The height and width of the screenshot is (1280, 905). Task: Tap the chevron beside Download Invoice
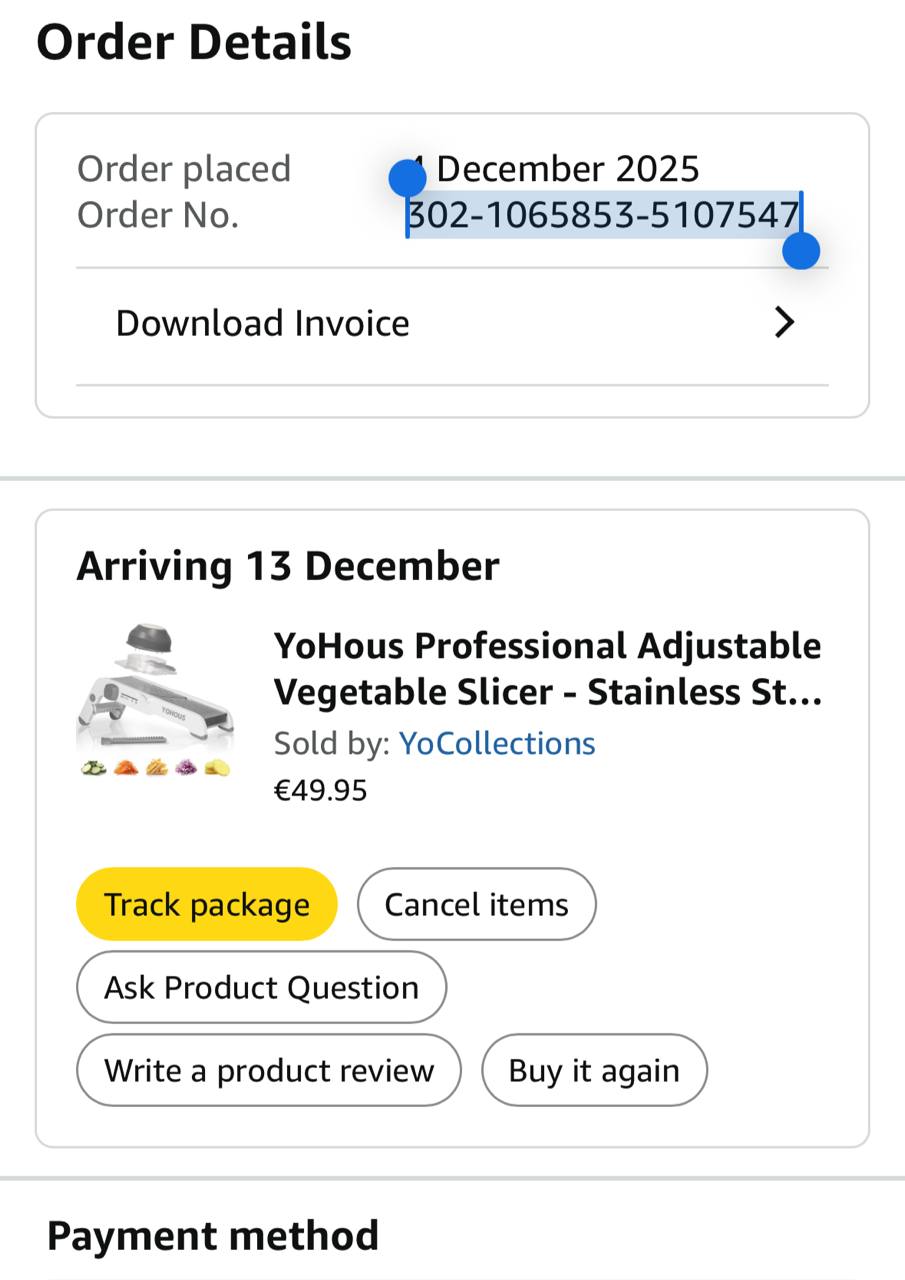(x=785, y=323)
